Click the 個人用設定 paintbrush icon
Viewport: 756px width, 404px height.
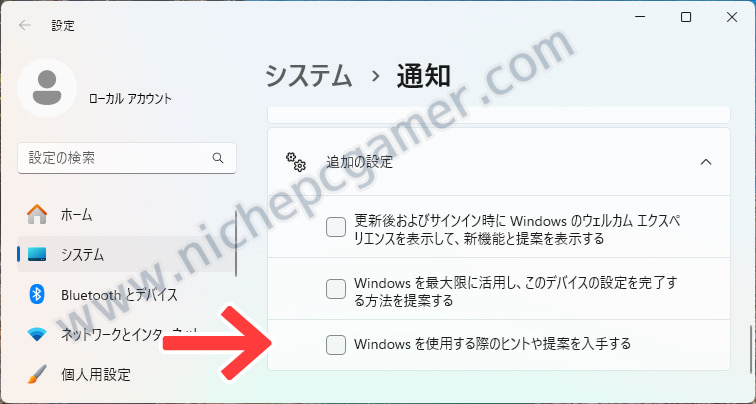[x=37, y=374]
